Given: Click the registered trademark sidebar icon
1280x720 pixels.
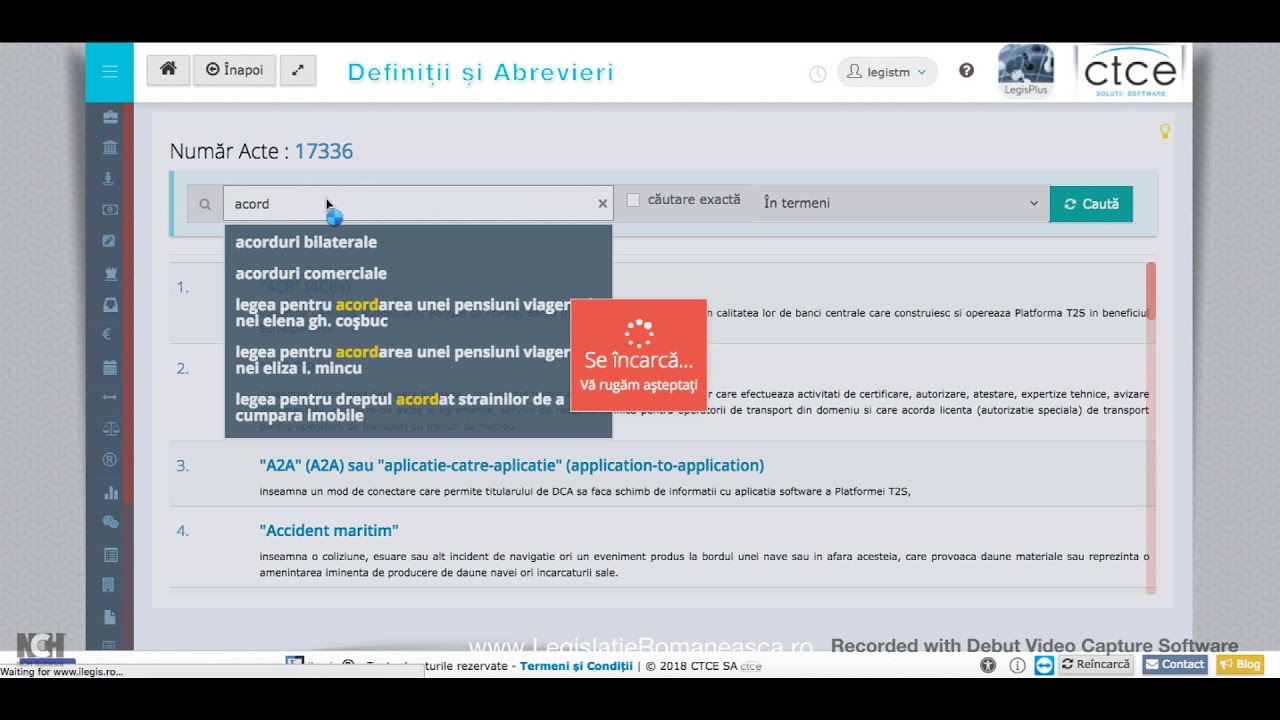Looking at the screenshot, I should click(110, 460).
